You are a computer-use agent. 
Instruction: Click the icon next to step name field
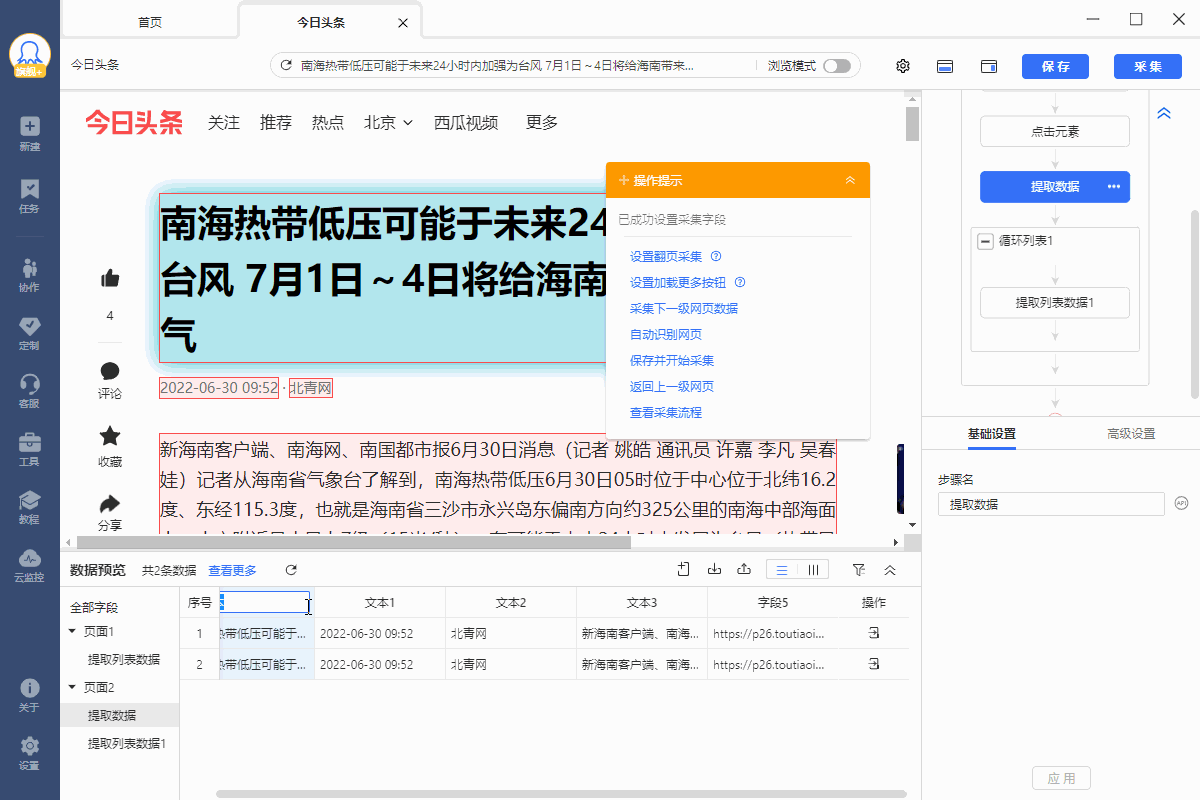[x=1182, y=503]
